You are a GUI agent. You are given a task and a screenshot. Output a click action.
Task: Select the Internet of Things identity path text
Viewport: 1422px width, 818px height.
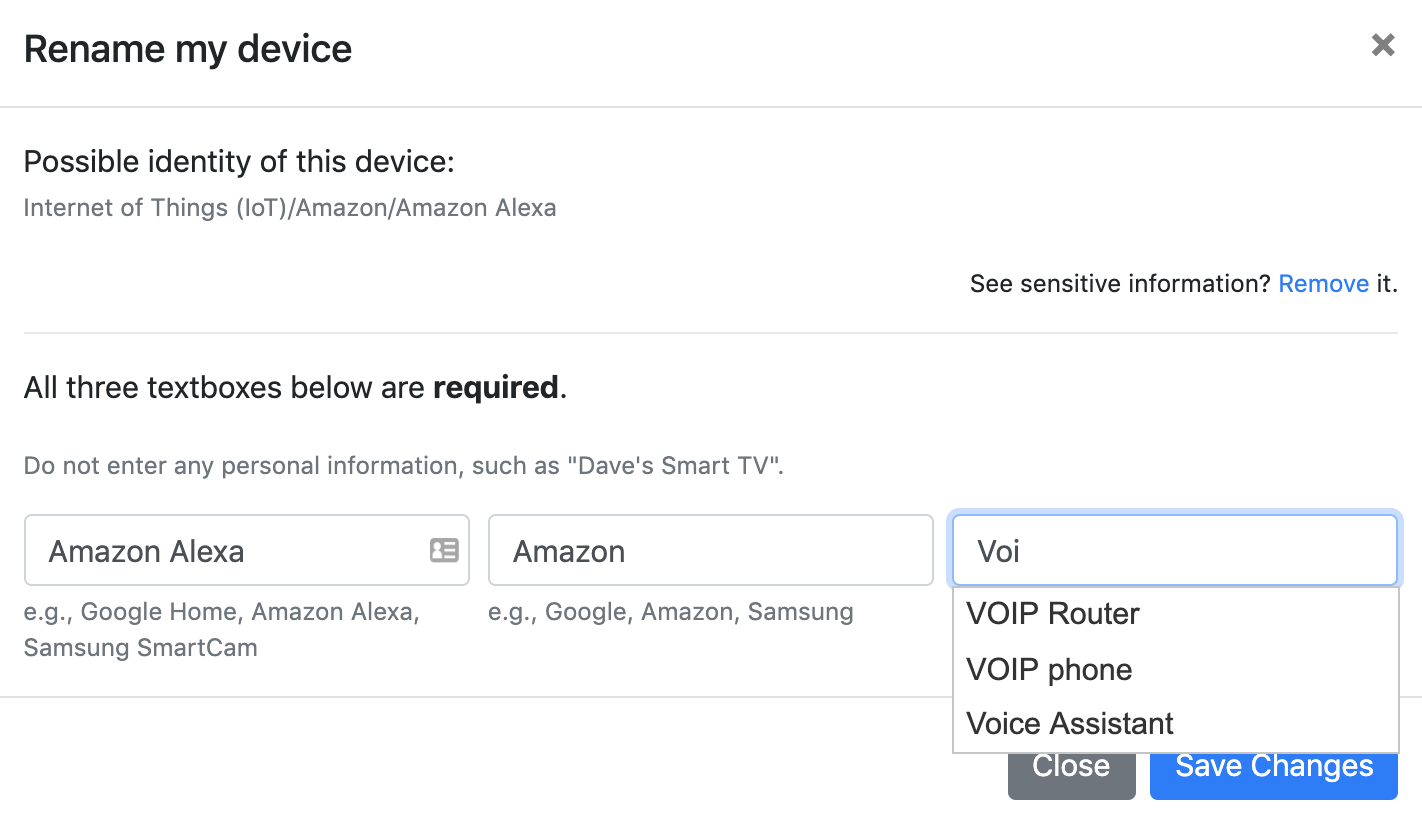click(x=290, y=208)
